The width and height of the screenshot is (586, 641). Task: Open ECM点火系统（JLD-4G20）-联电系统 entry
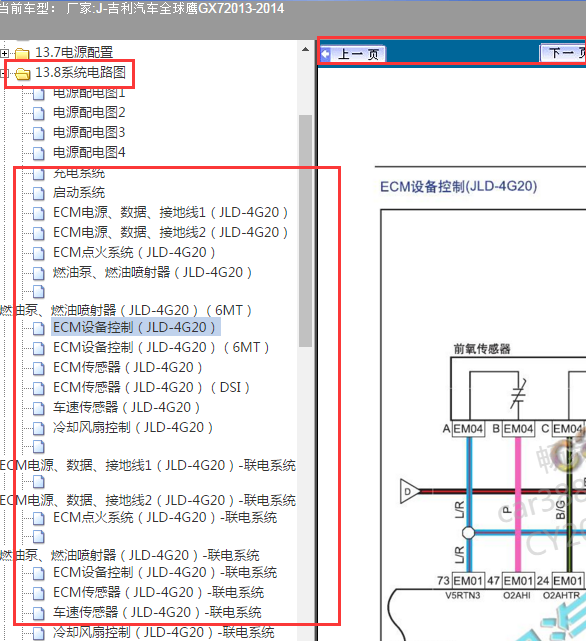point(165,518)
